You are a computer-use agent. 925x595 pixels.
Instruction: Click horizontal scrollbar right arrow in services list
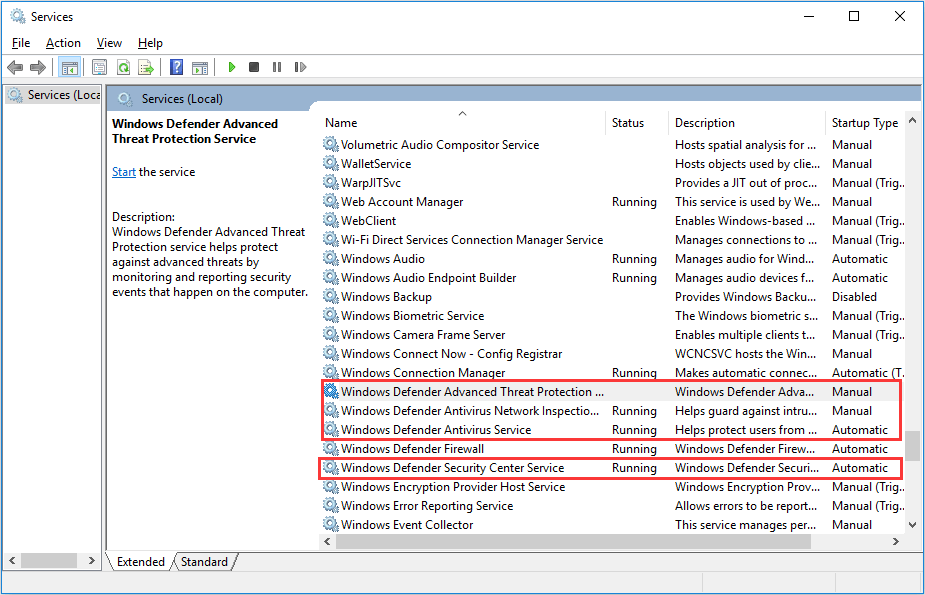896,541
